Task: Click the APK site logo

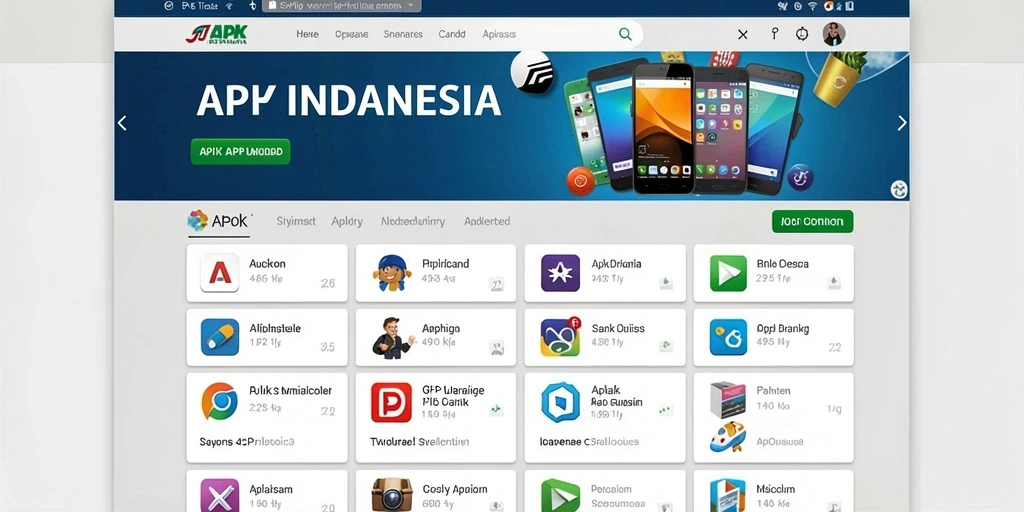Action: click(x=216, y=34)
